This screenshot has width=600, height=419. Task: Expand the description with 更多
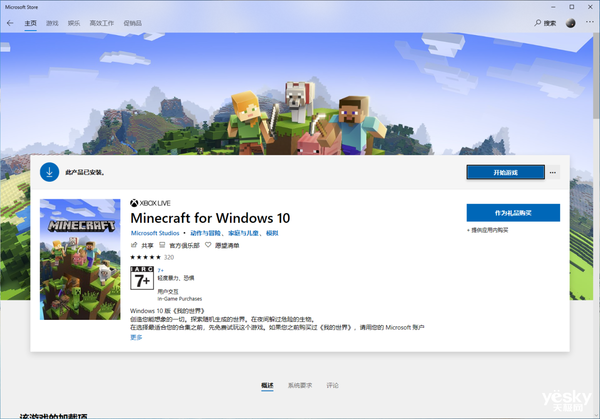click(136, 337)
